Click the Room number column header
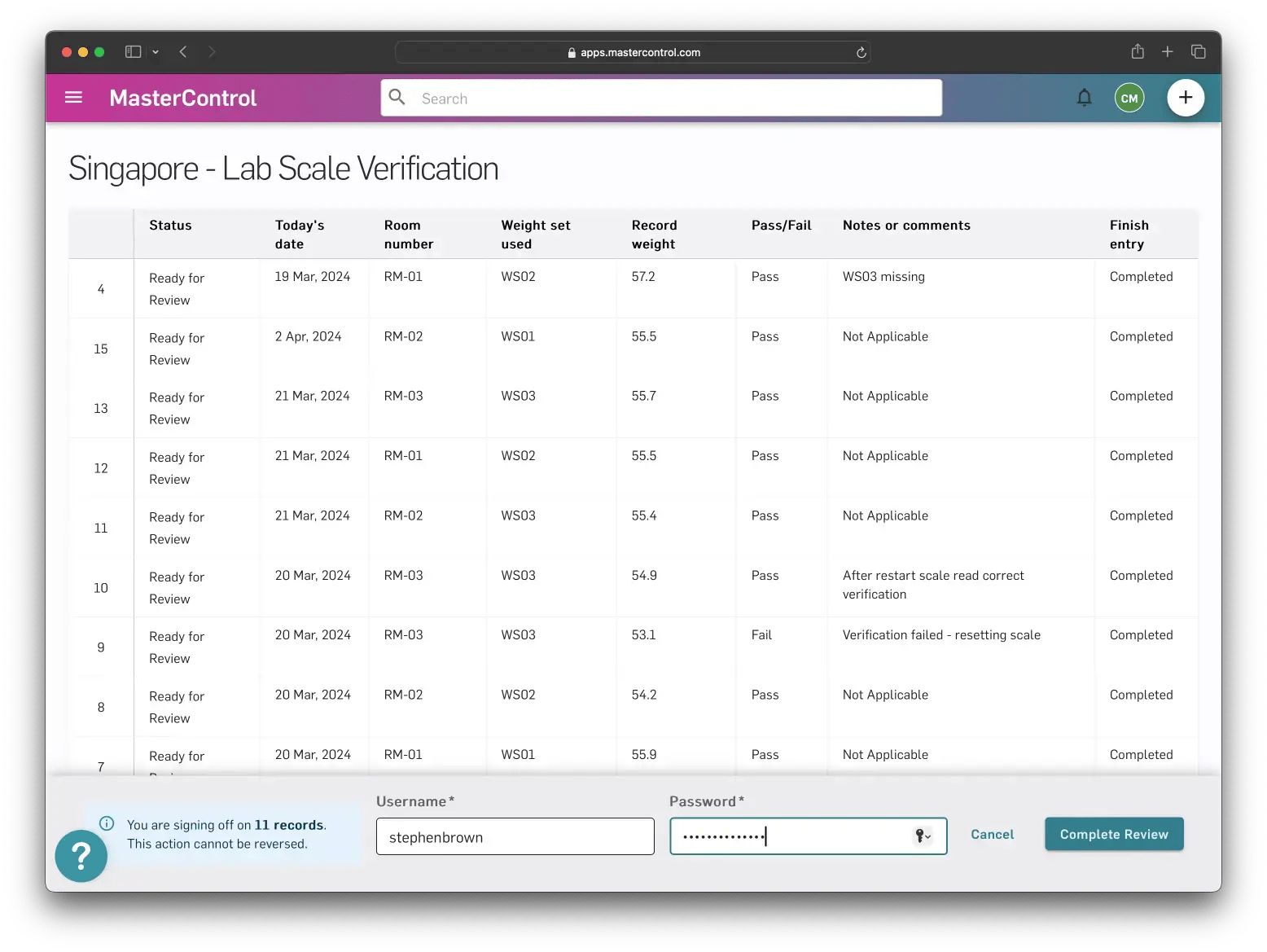 pyautogui.click(x=409, y=235)
